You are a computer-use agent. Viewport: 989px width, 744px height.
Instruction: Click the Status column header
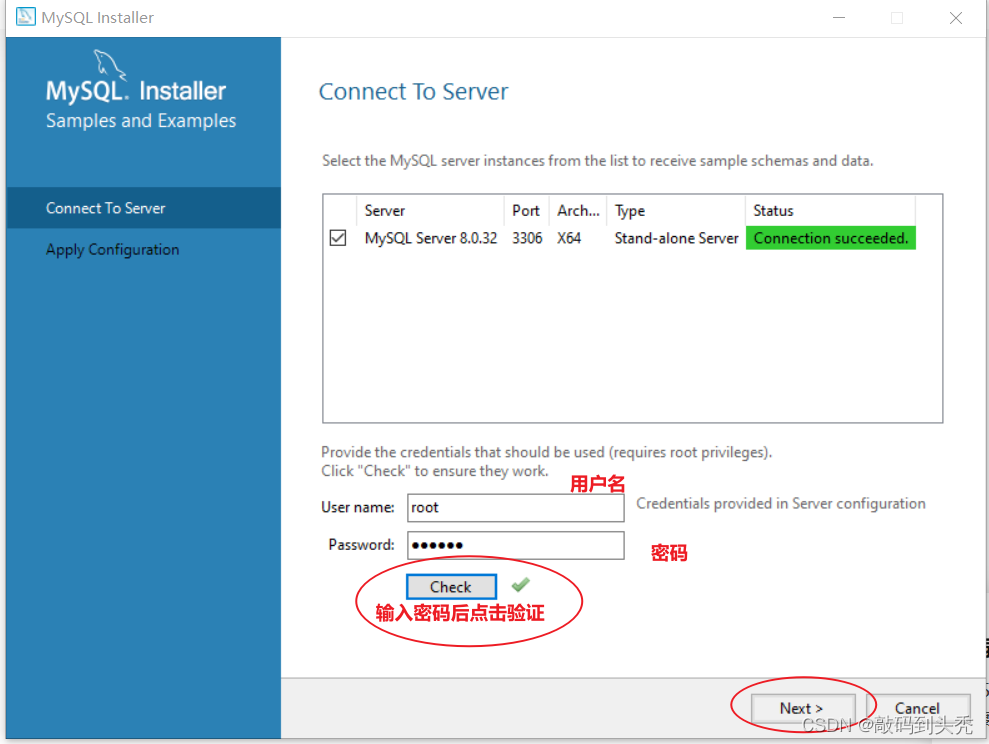pyautogui.click(x=830, y=211)
